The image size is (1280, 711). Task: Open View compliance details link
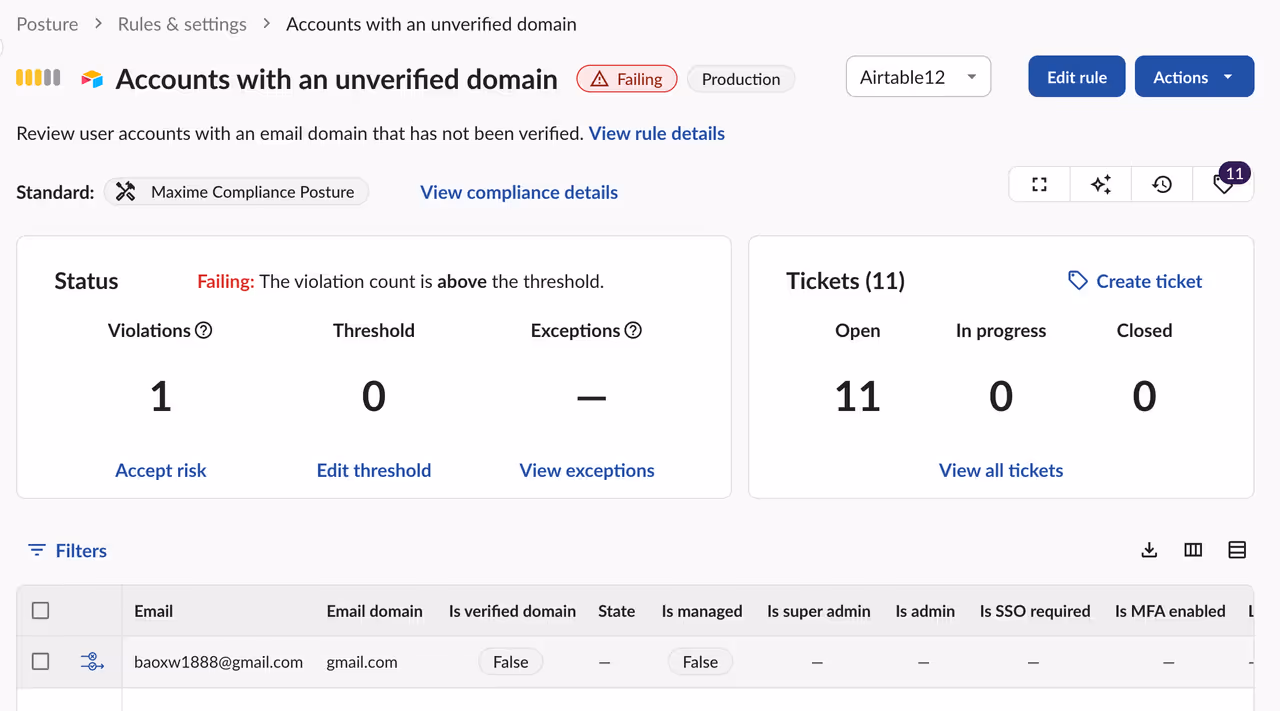519,192
